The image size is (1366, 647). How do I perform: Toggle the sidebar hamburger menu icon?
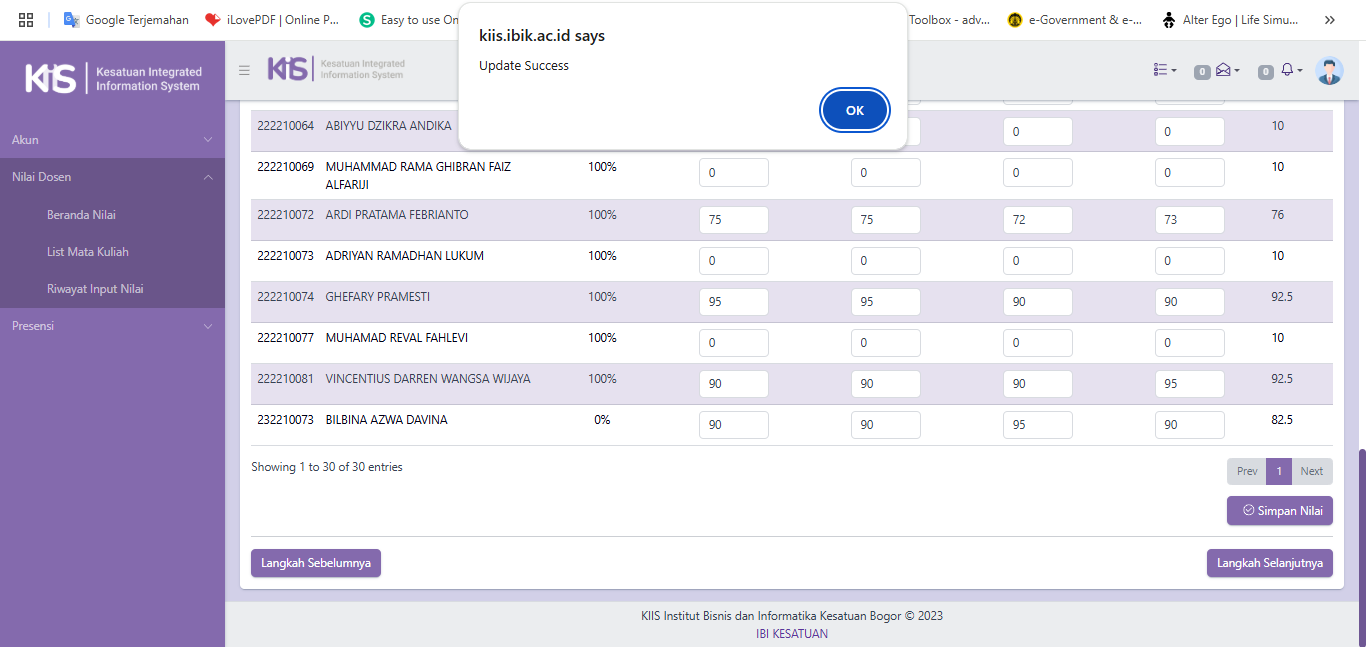[x=244, y=70]
